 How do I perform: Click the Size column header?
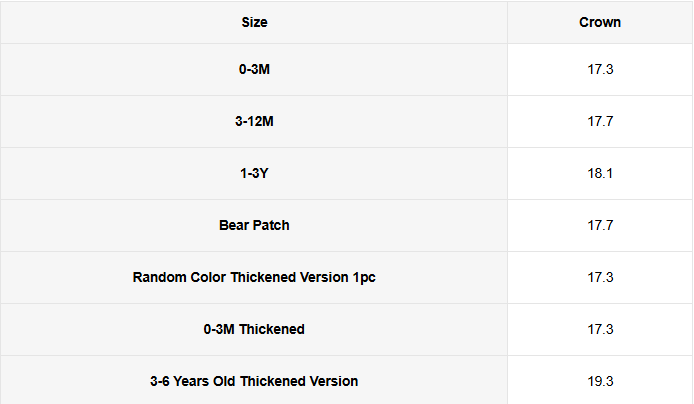click(x=254, y=22)
